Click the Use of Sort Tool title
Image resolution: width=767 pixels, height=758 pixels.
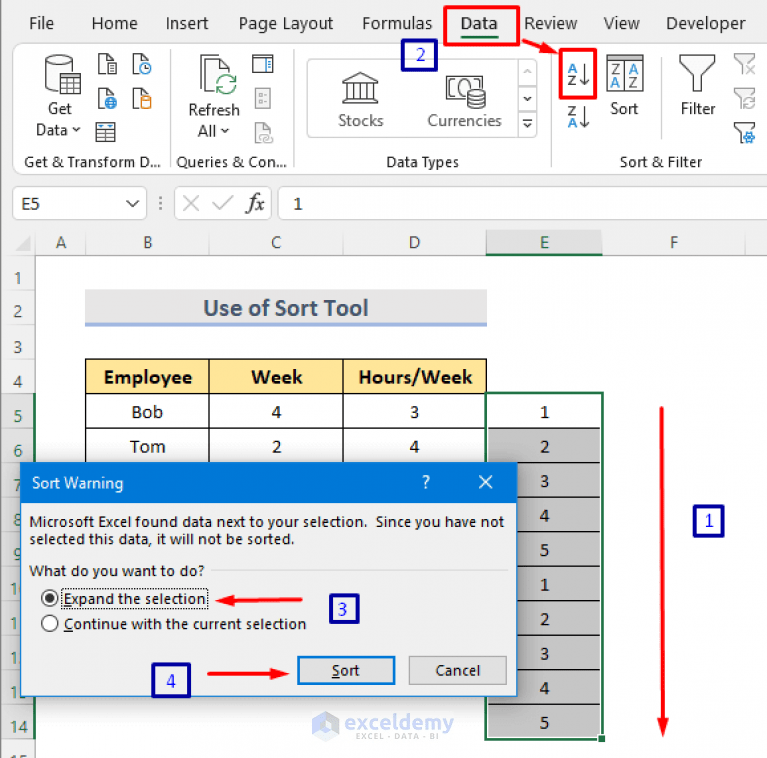tap(286, 308)
